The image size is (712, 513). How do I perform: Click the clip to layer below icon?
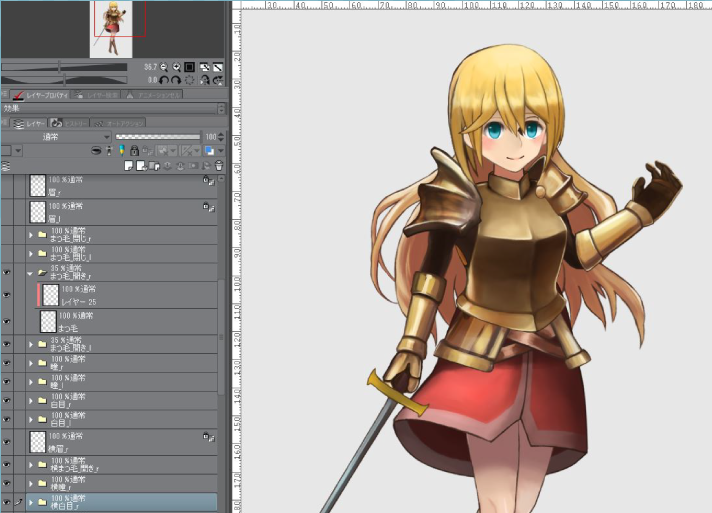(96, 150)
